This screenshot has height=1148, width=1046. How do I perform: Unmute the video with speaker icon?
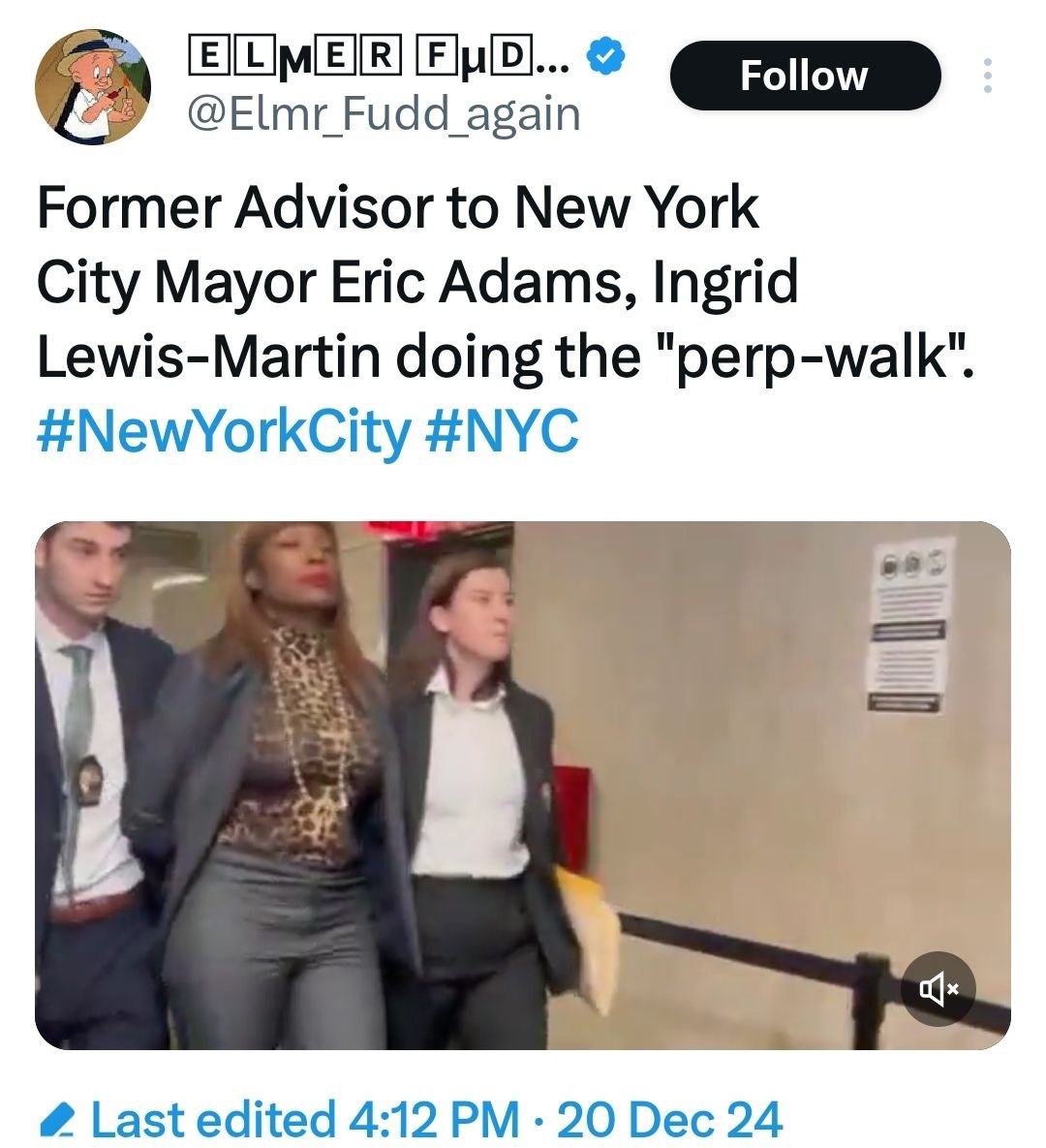point(938,989)
